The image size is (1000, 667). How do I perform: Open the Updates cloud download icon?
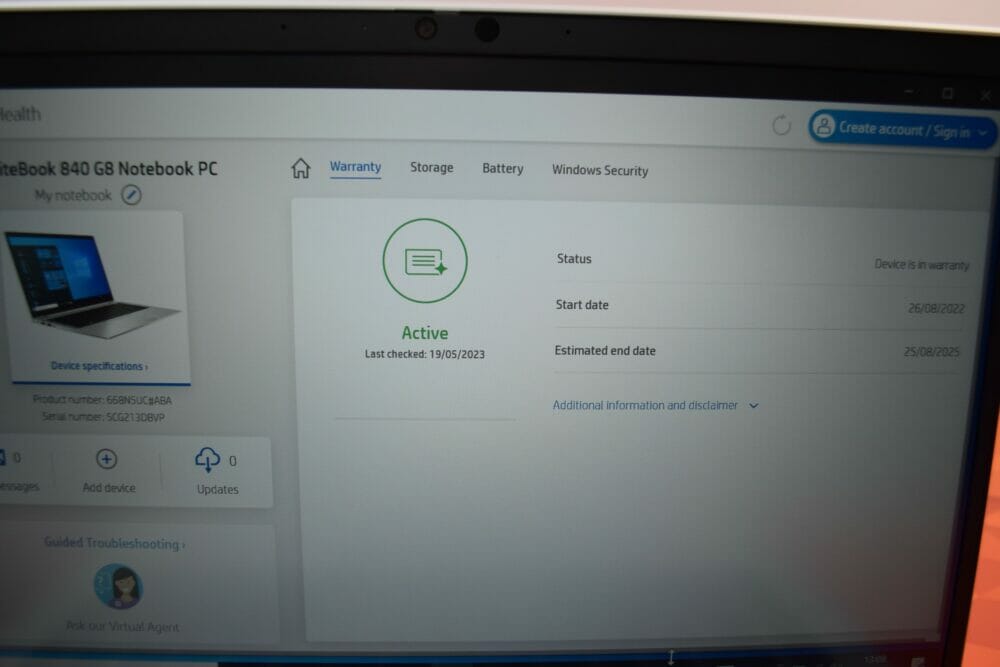(207, 459)
